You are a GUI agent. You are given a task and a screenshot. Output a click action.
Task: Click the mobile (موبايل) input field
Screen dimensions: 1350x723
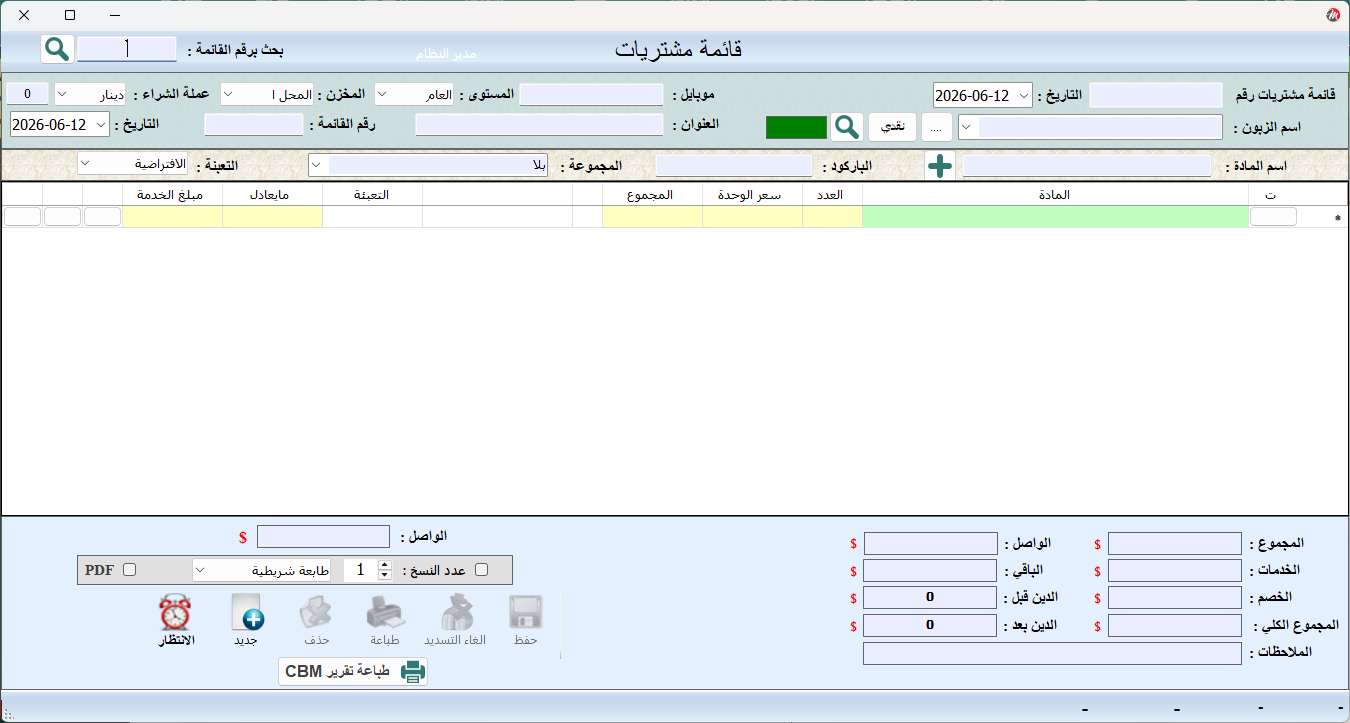pos(592,94)
